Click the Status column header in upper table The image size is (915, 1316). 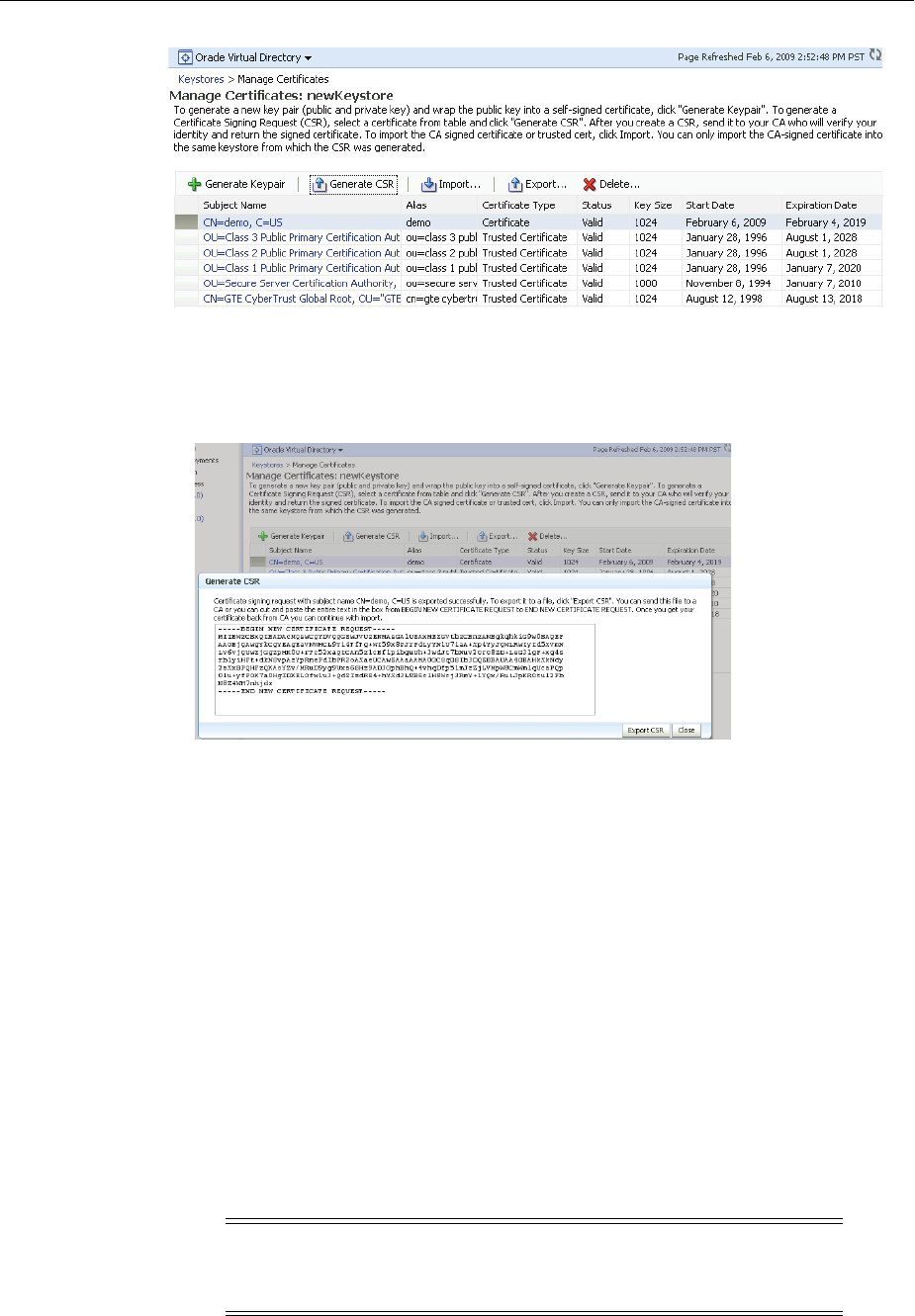(596, 205)
